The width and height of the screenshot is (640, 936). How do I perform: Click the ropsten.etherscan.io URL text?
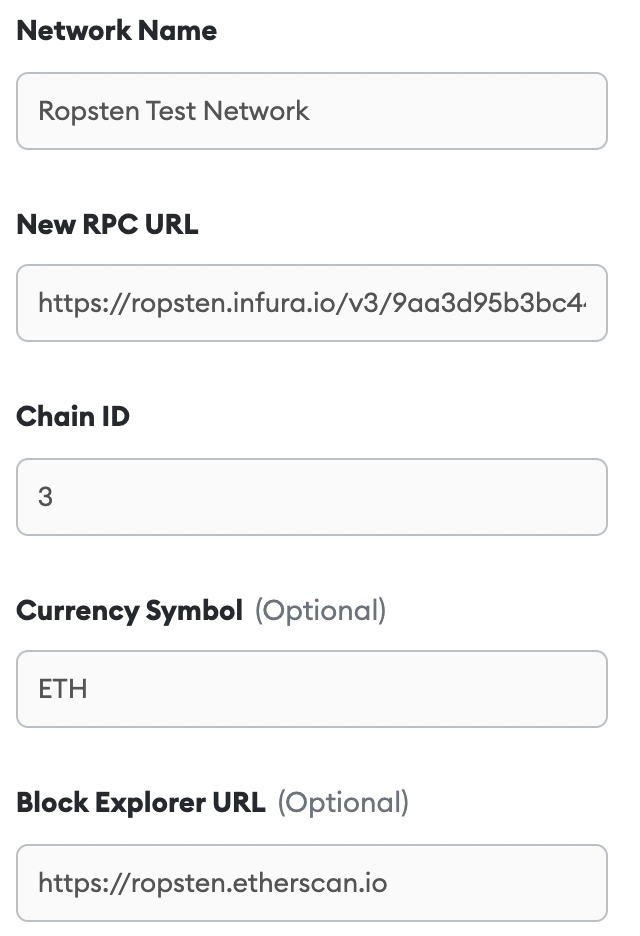[212, 883]
